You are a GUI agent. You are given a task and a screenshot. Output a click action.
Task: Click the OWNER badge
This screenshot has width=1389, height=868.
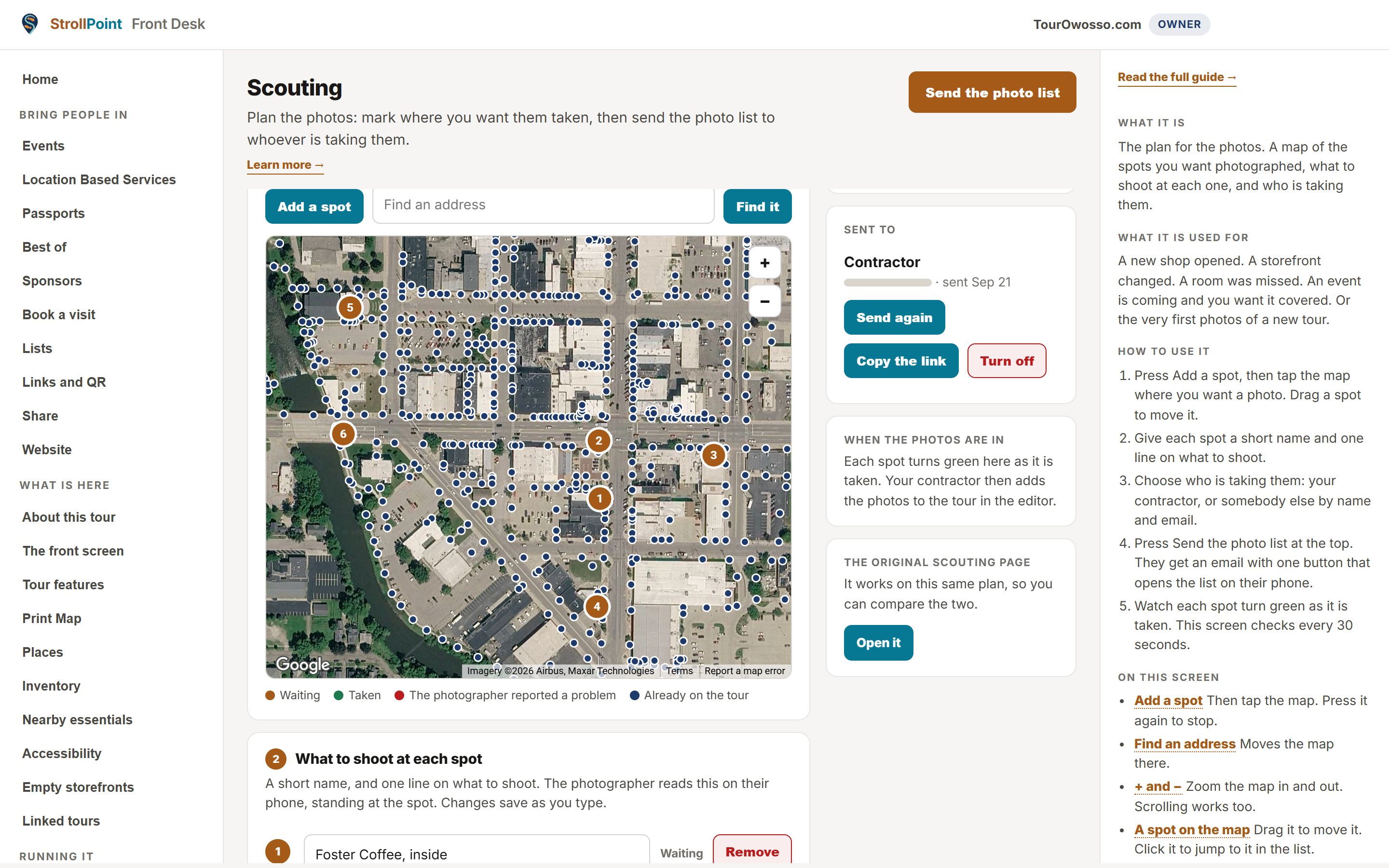pos(1179,24)
